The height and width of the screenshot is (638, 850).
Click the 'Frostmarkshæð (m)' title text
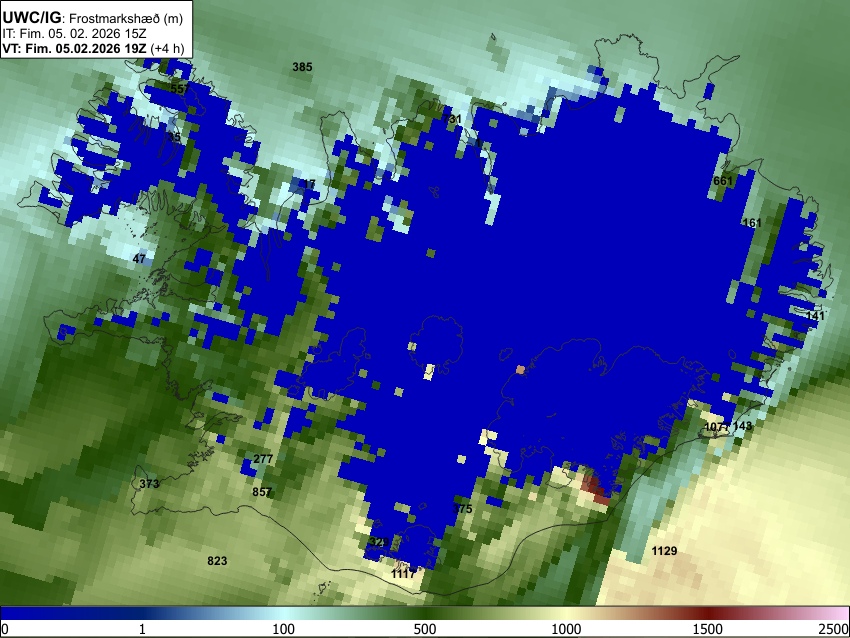(x=126, y=18)
